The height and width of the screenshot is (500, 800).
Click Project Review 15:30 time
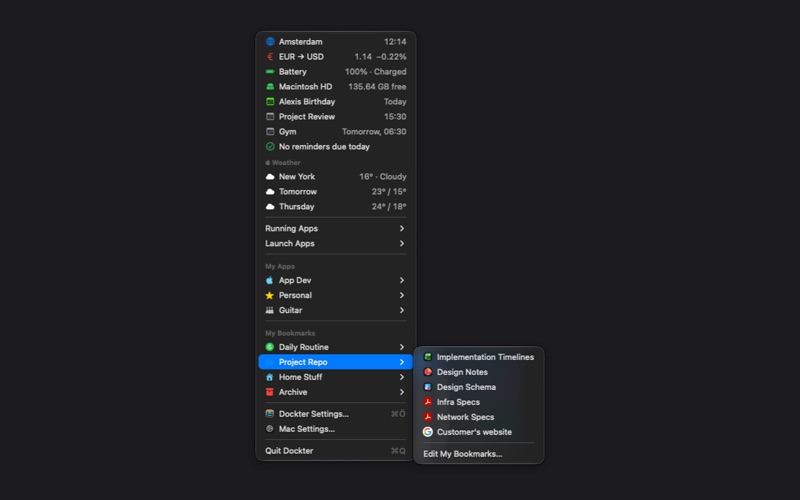(x=395, y=116)
